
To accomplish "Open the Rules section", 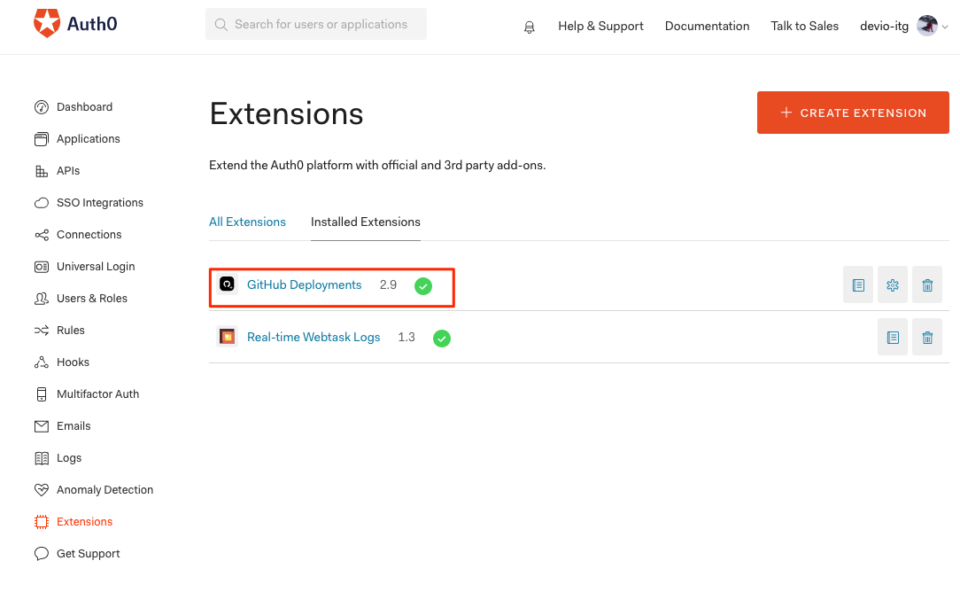I will click(x=73, y=330).
